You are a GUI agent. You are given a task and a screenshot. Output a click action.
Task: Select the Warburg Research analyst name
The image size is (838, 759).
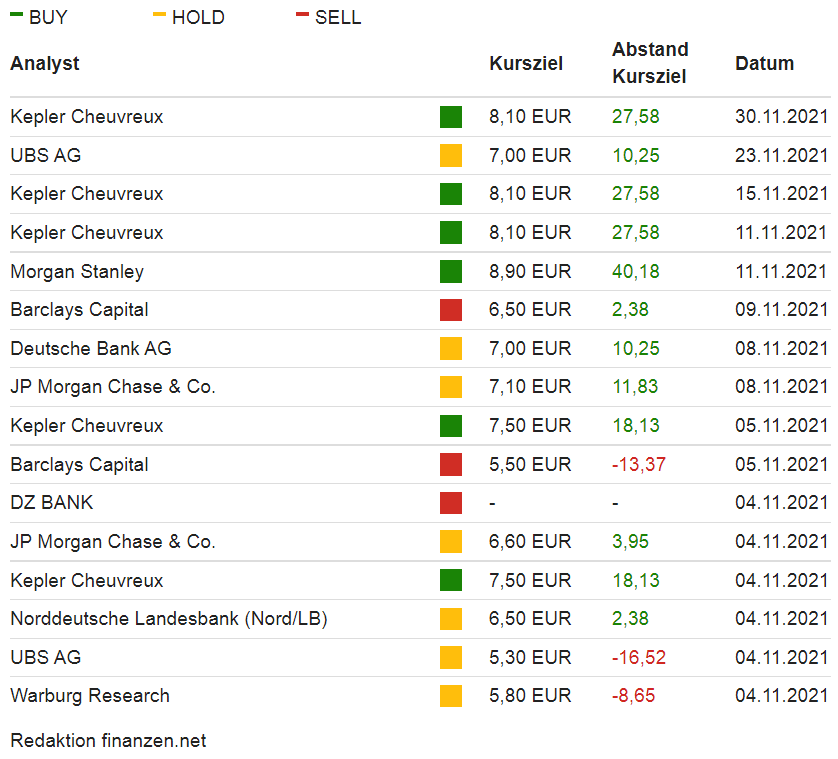[x=90, y=696]
